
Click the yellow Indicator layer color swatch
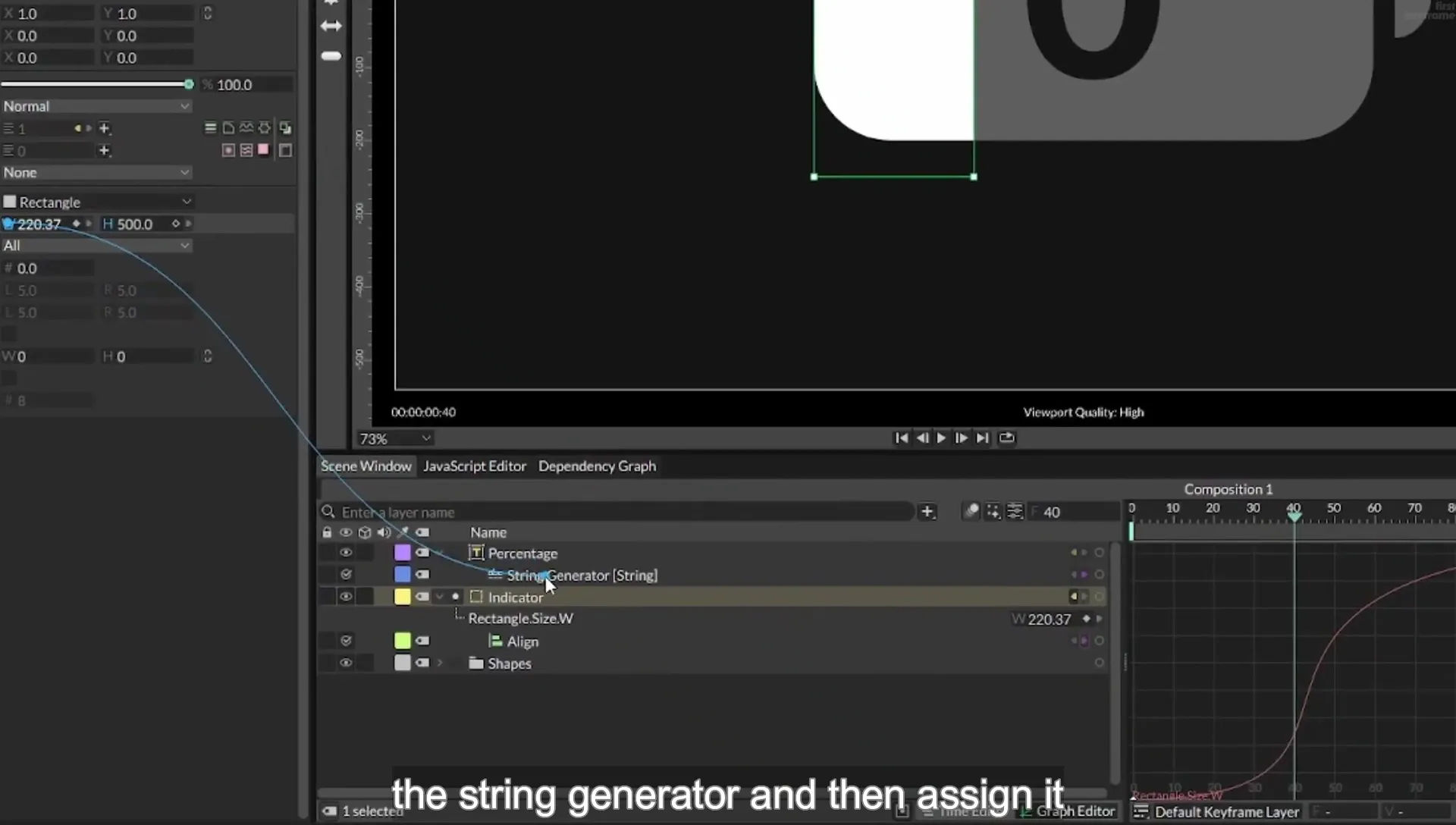403,597
